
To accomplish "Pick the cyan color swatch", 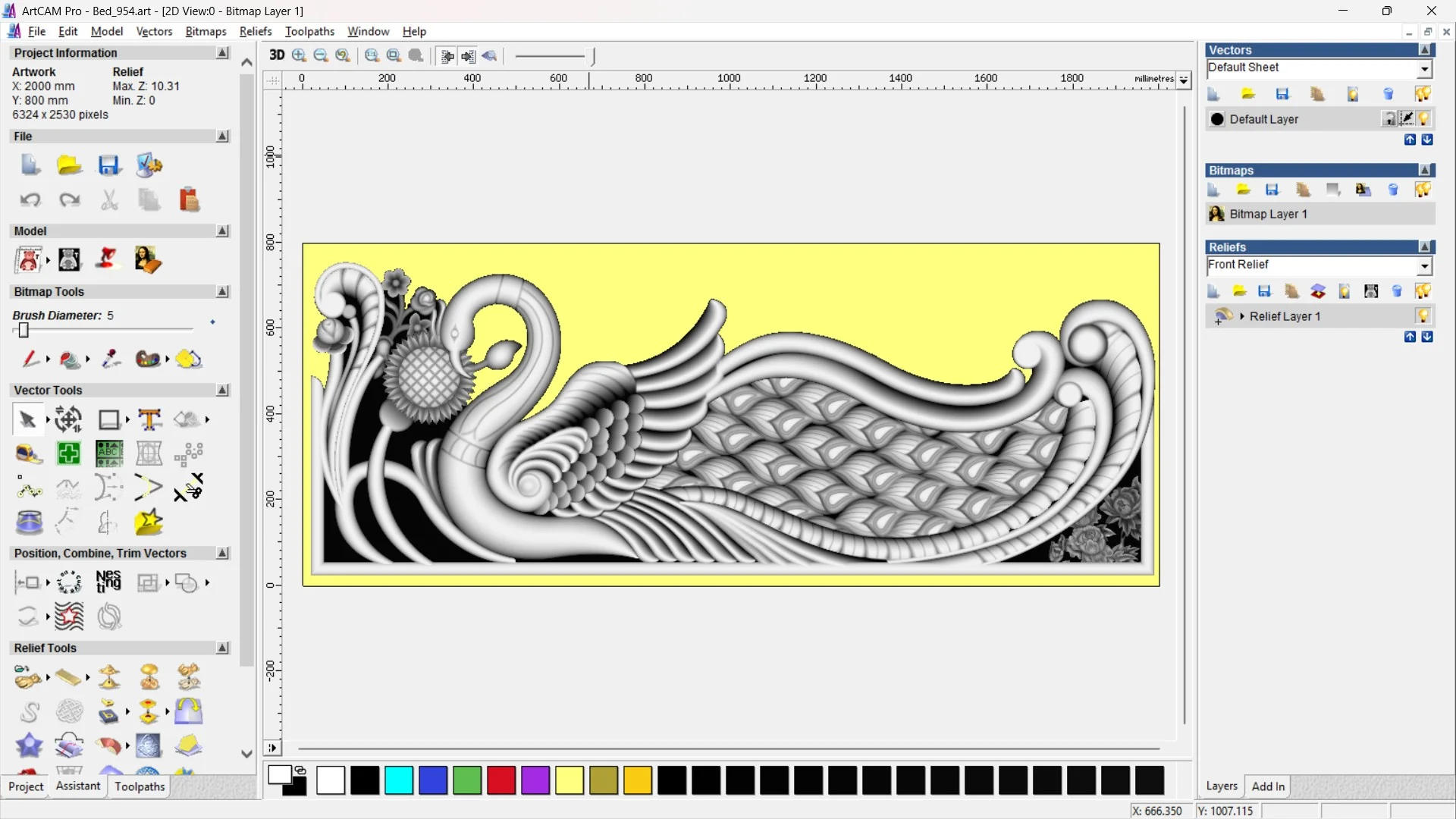I will 399,780.
